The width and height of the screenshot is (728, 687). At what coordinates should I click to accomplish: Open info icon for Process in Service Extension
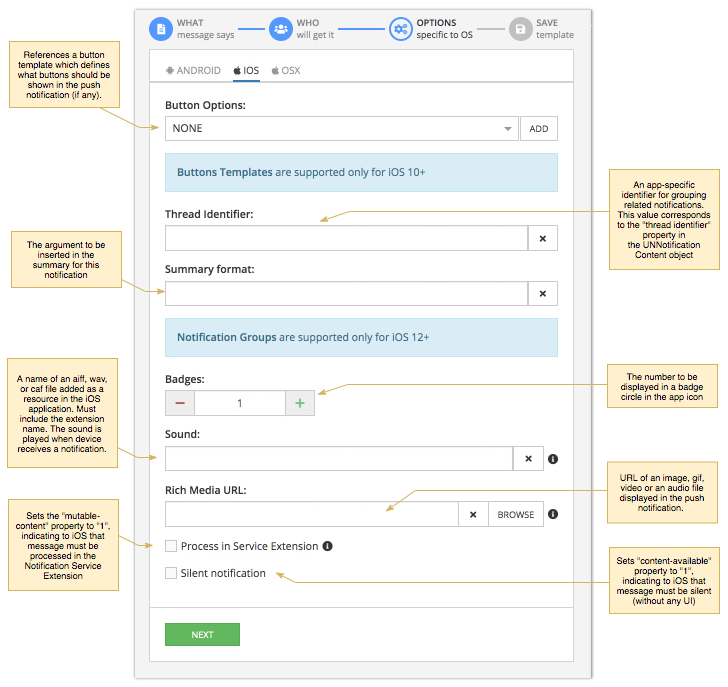point(327,546)
